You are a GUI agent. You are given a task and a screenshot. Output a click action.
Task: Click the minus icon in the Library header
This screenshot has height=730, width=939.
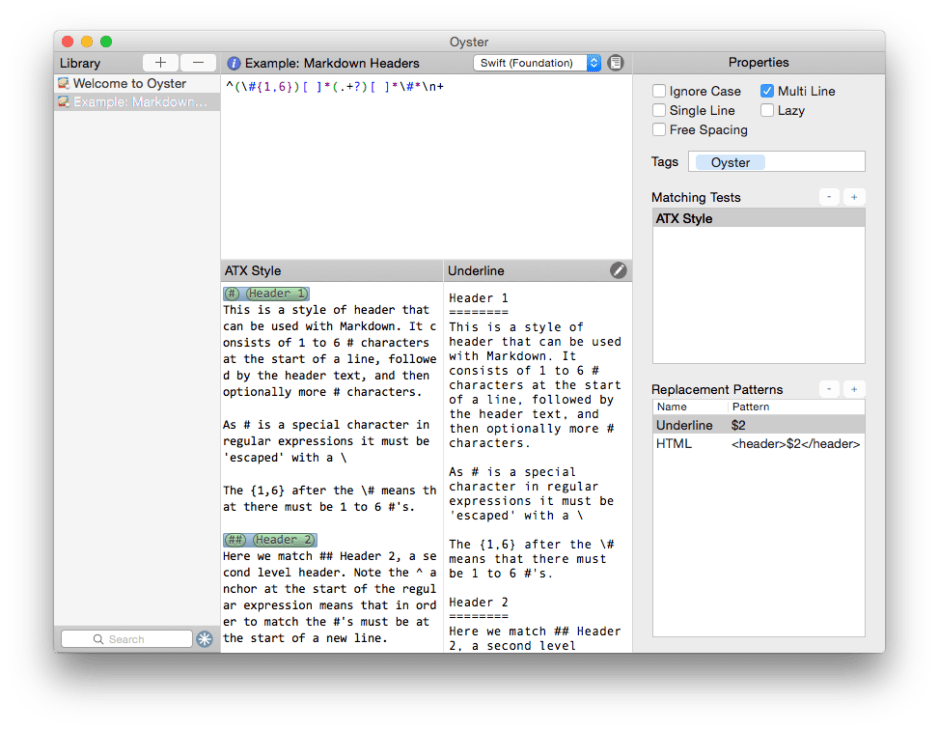click(198, 62)
